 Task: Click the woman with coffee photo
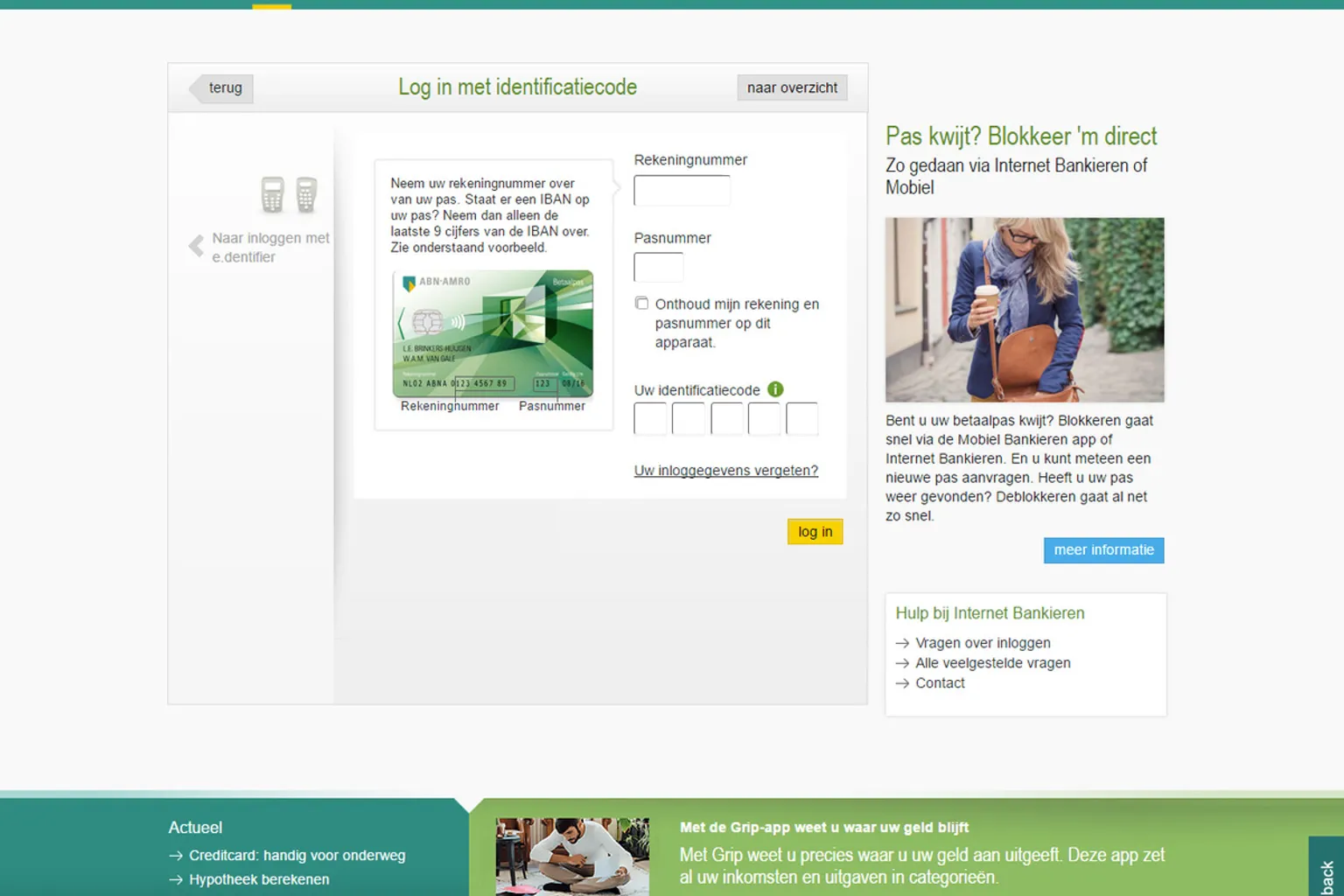[1025, 310]
